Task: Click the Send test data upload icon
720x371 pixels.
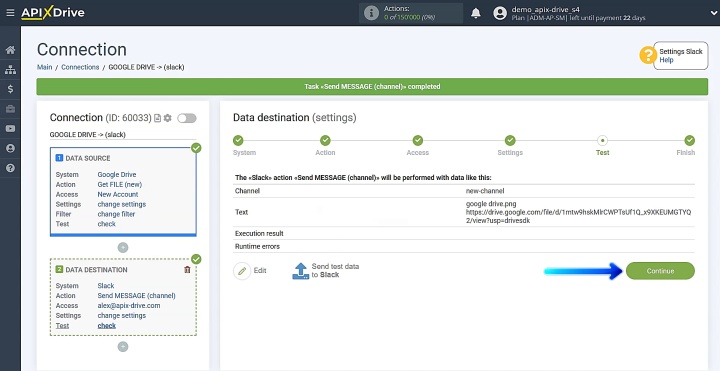Action: (301, 271)
